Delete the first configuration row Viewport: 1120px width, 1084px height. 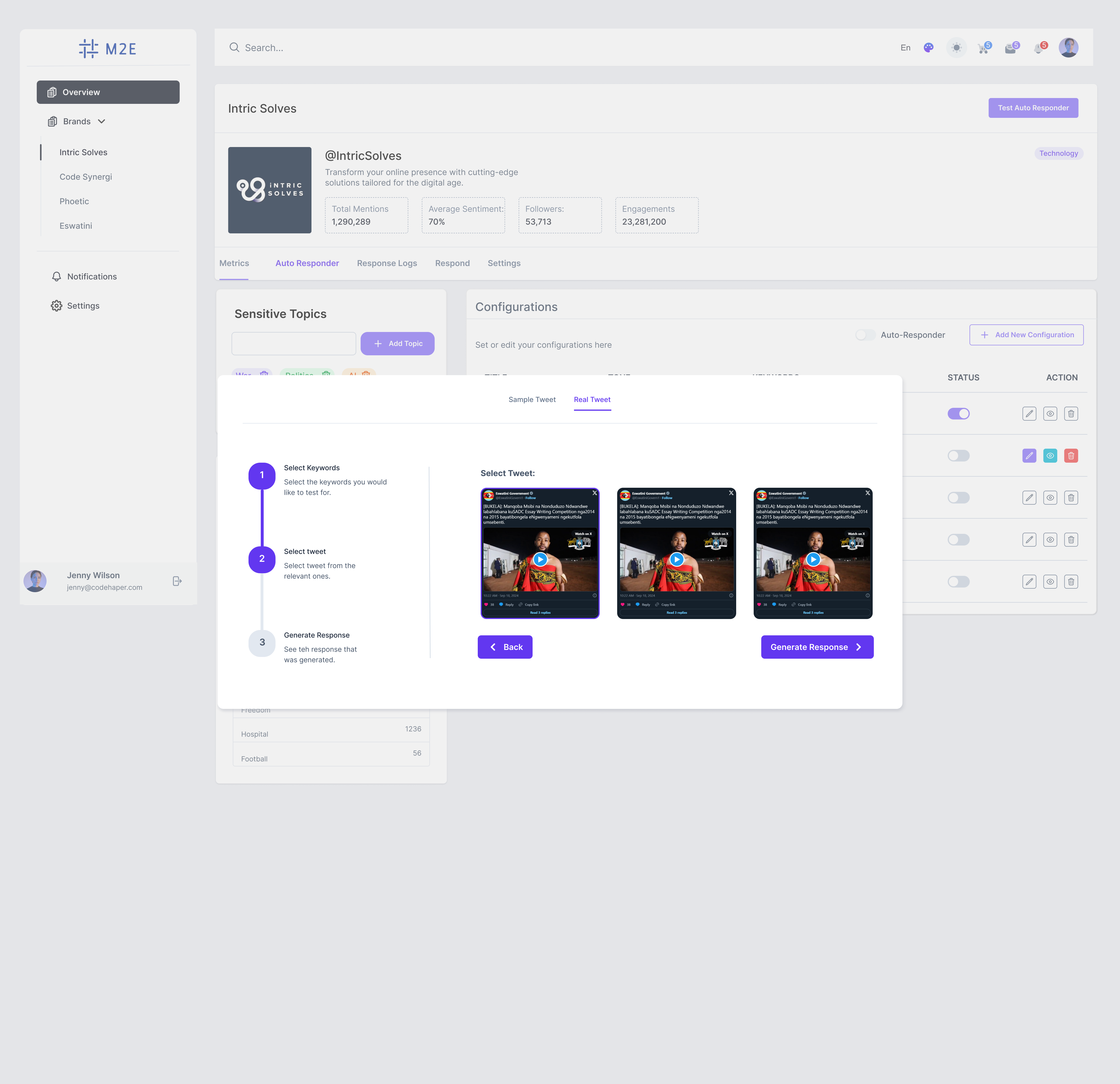click(x=1071, y=414)
